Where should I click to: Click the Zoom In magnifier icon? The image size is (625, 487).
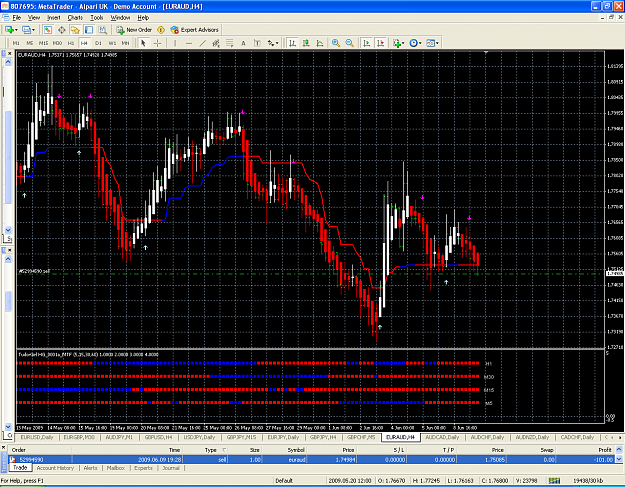click(336, 43)
